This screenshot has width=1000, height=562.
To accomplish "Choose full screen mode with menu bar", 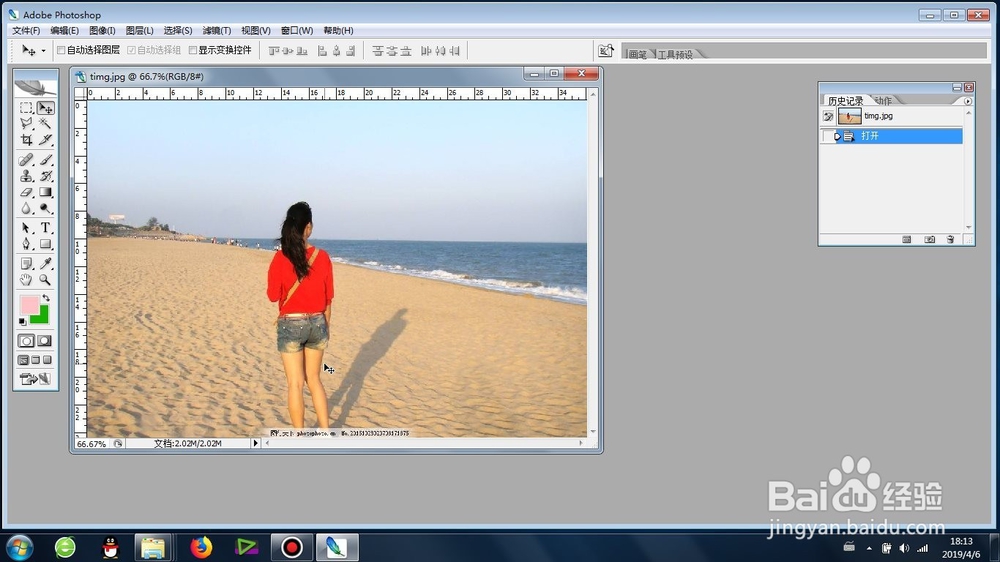I will click(36, 360).
